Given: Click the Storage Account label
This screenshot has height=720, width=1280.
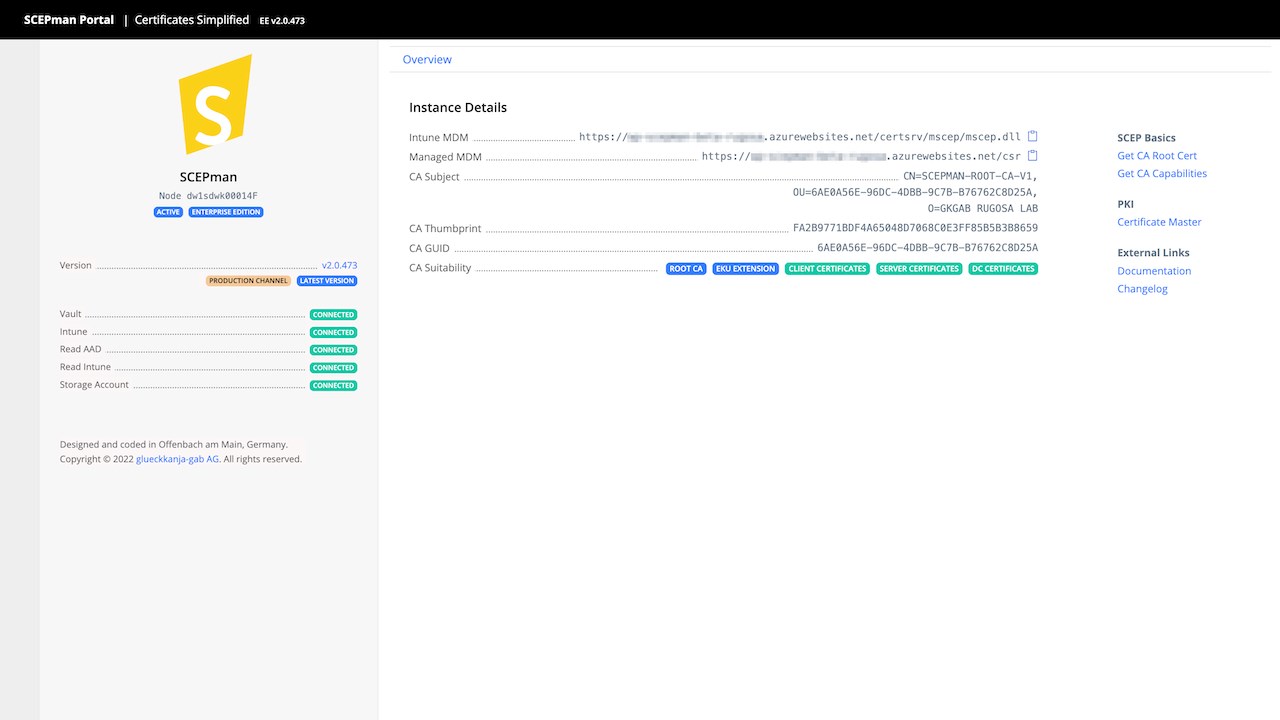Looking at the screenshot, I should (x=94, y=385).
